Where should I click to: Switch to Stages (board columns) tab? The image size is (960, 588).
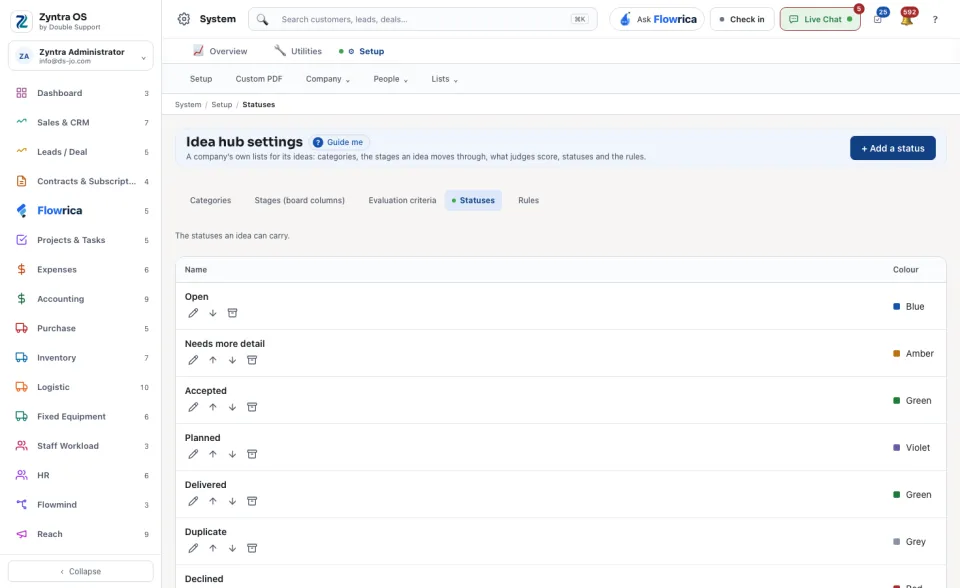coord(299,200)
